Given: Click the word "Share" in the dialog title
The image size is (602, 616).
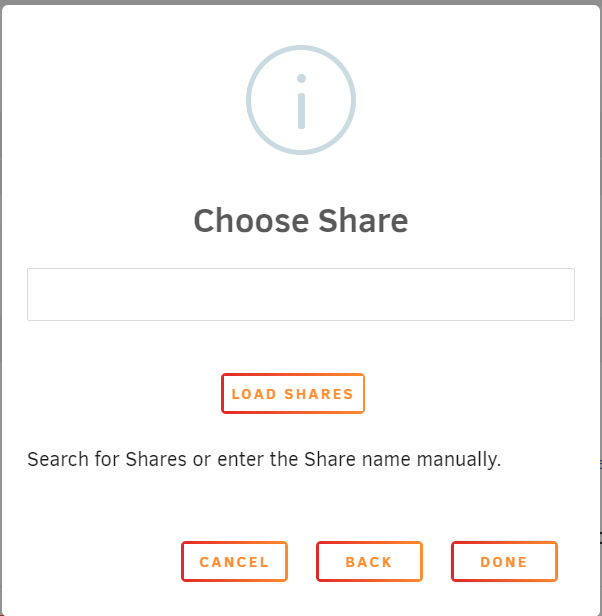Looking at the screenshot, I should 363,221.
